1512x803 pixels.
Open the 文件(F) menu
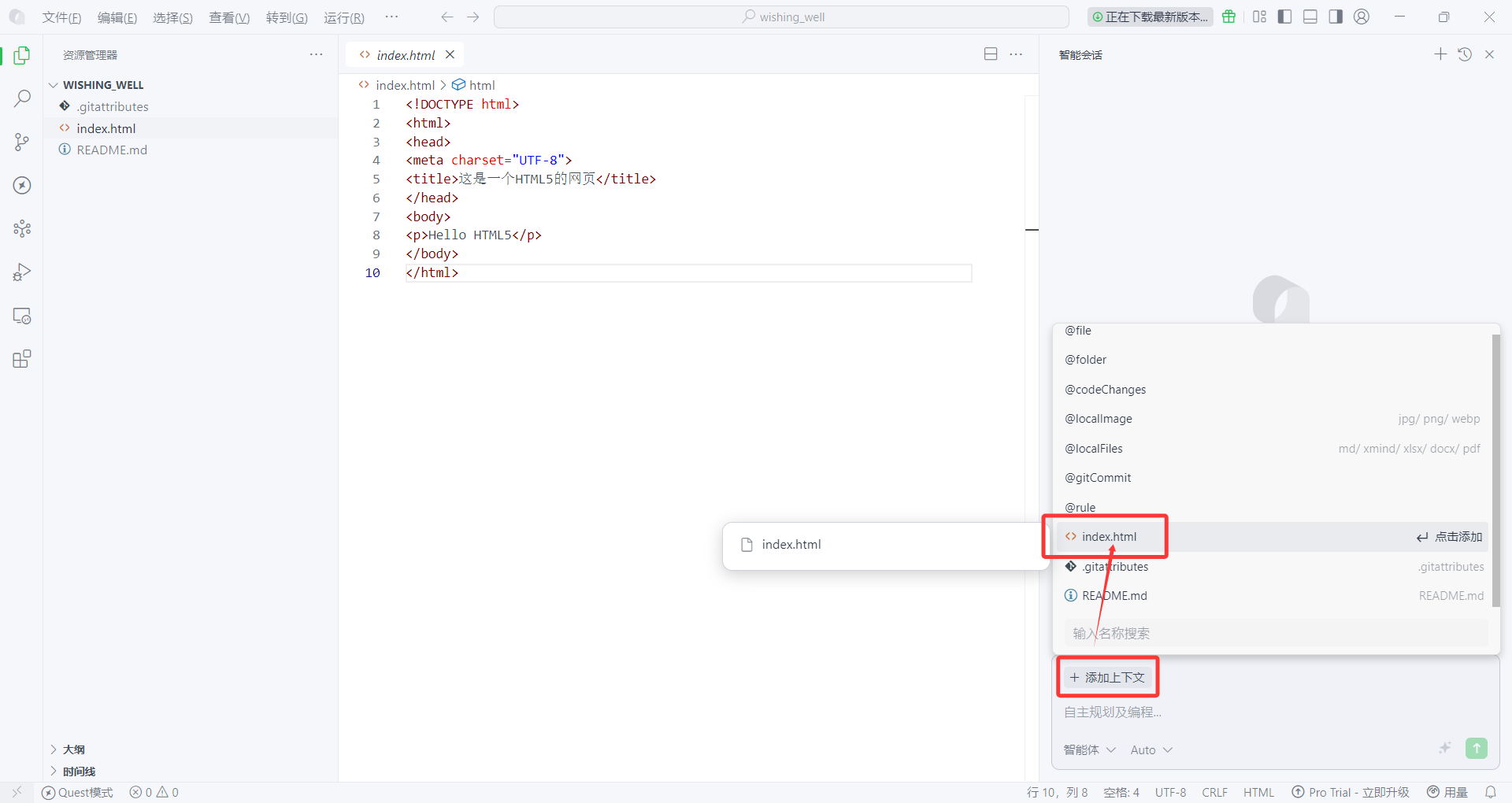coord(61,17)
